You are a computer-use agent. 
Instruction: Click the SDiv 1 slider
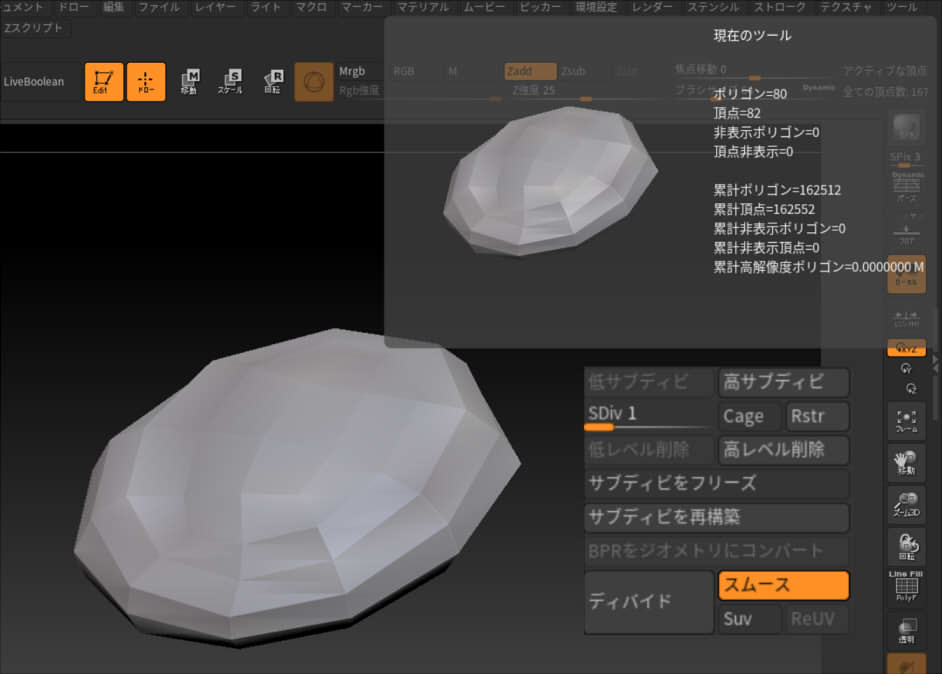tap(649, 416)
